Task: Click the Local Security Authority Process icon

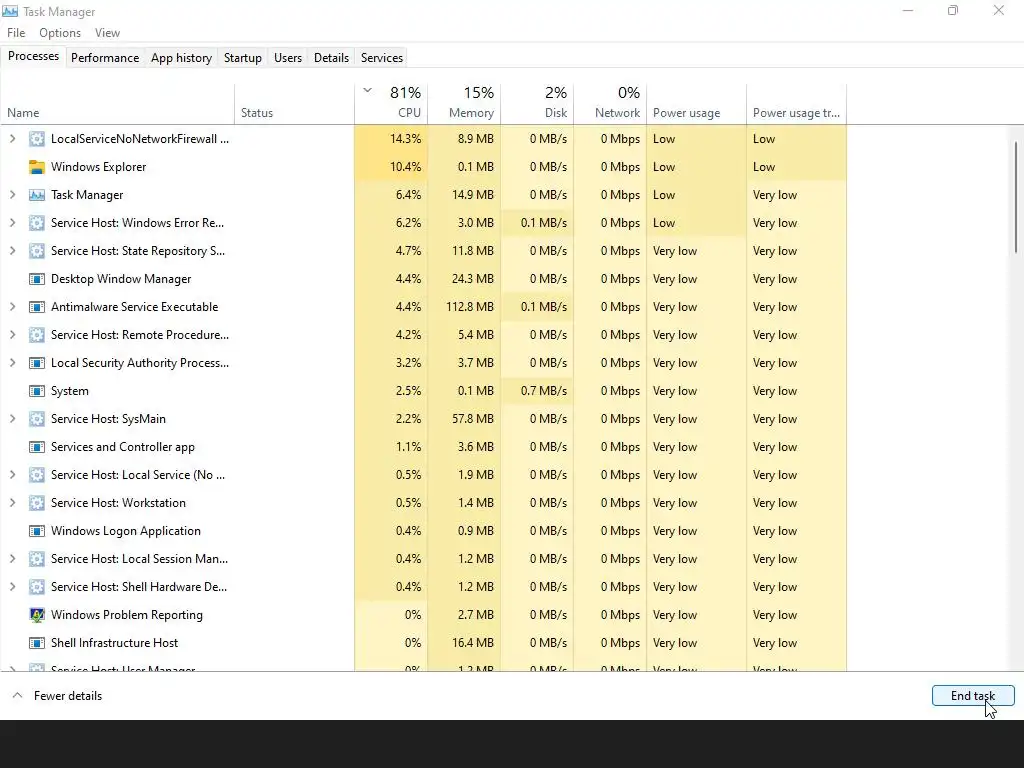Action: pos(37,362)
